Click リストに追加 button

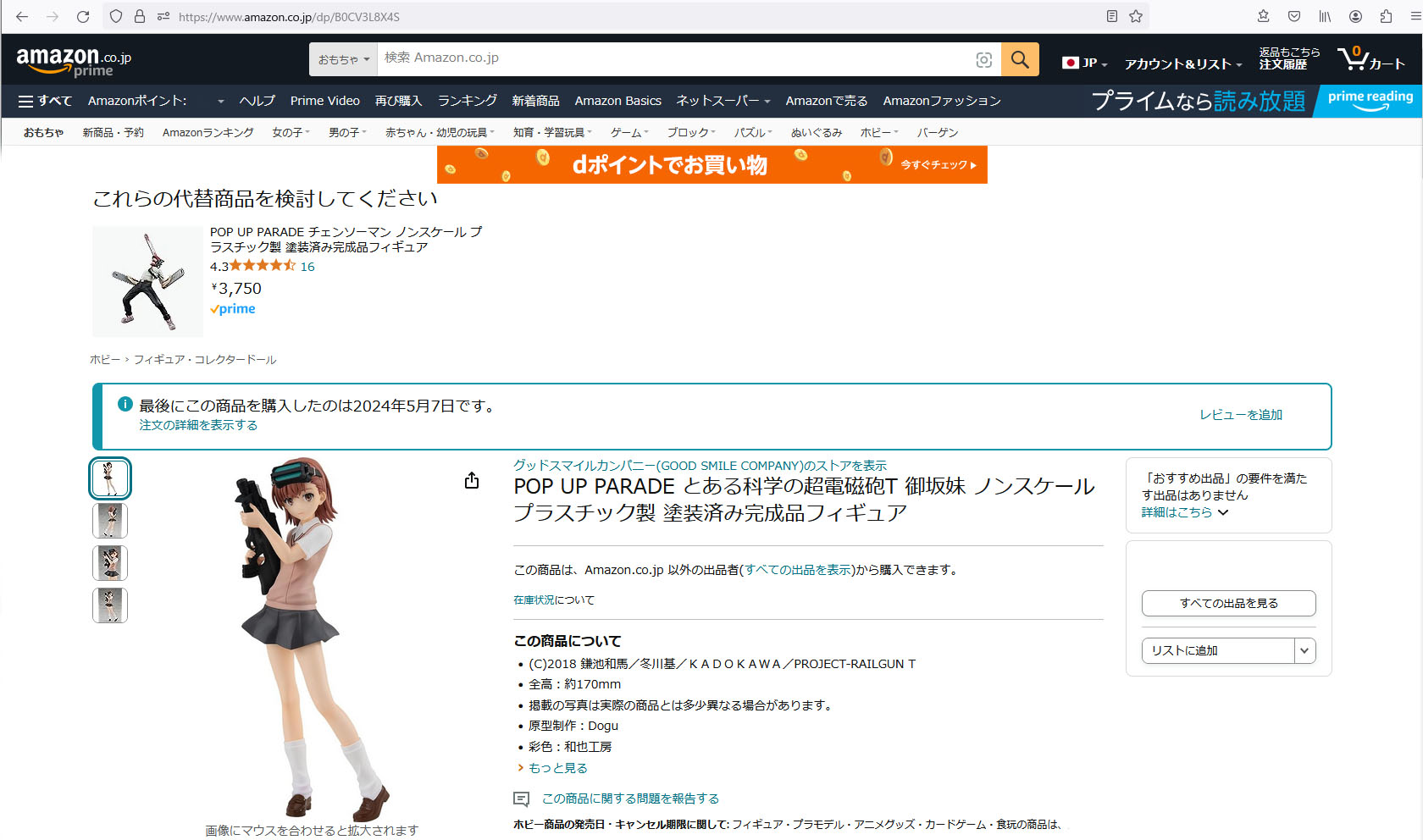click(x=1218, y=650)
